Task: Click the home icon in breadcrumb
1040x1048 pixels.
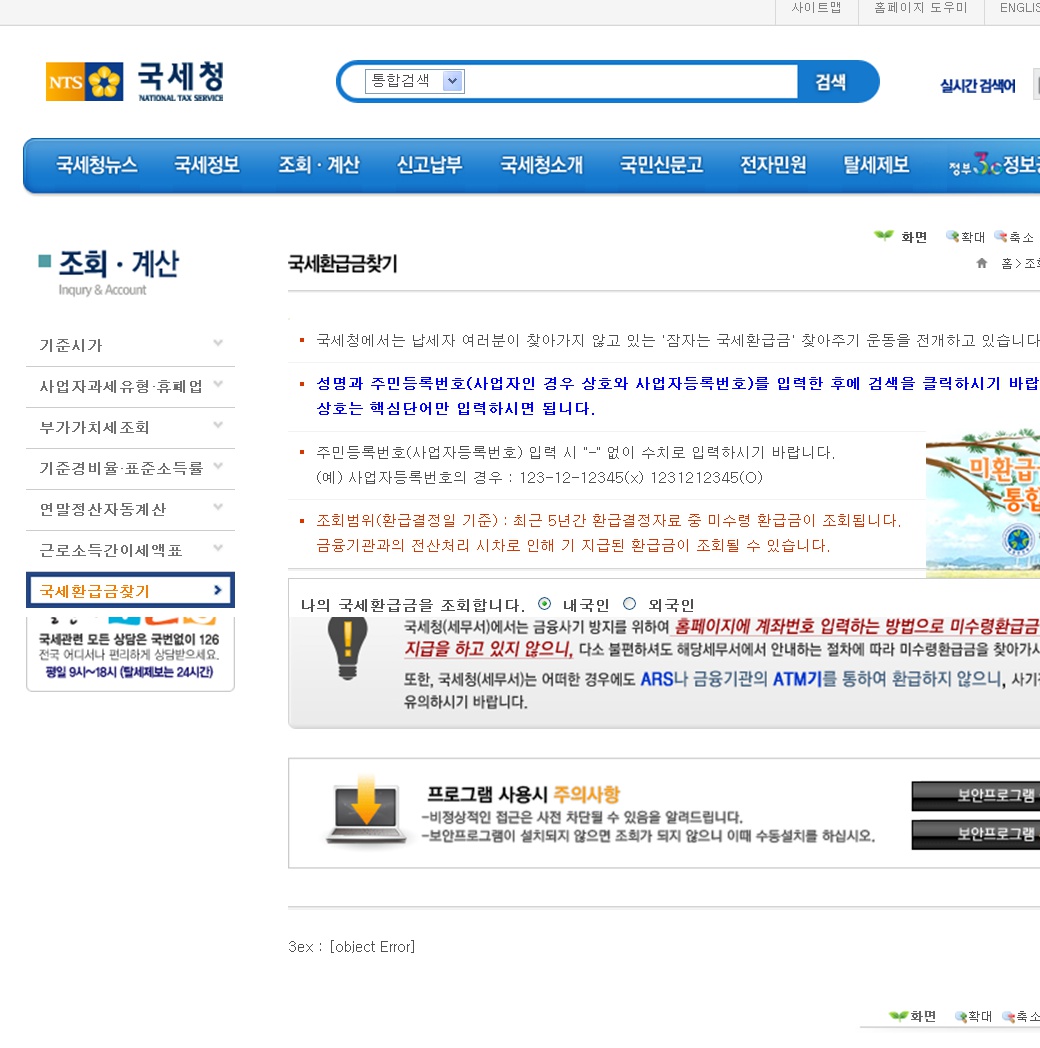Action: [x=982, y=263]
